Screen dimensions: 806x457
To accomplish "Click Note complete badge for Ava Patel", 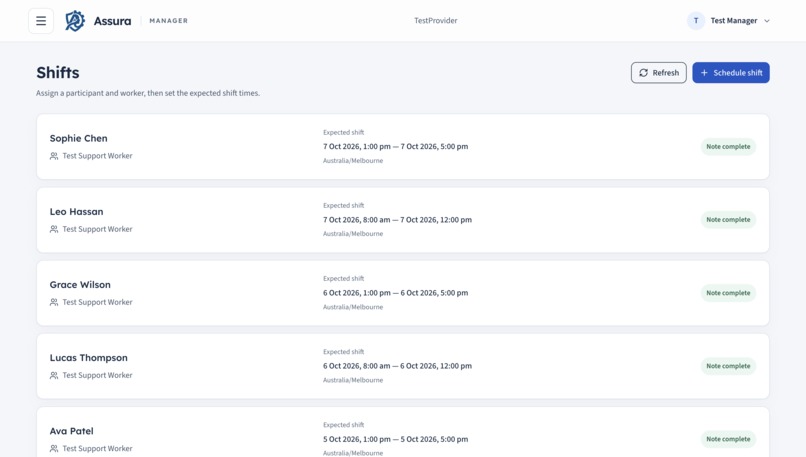I will (728, 439).
